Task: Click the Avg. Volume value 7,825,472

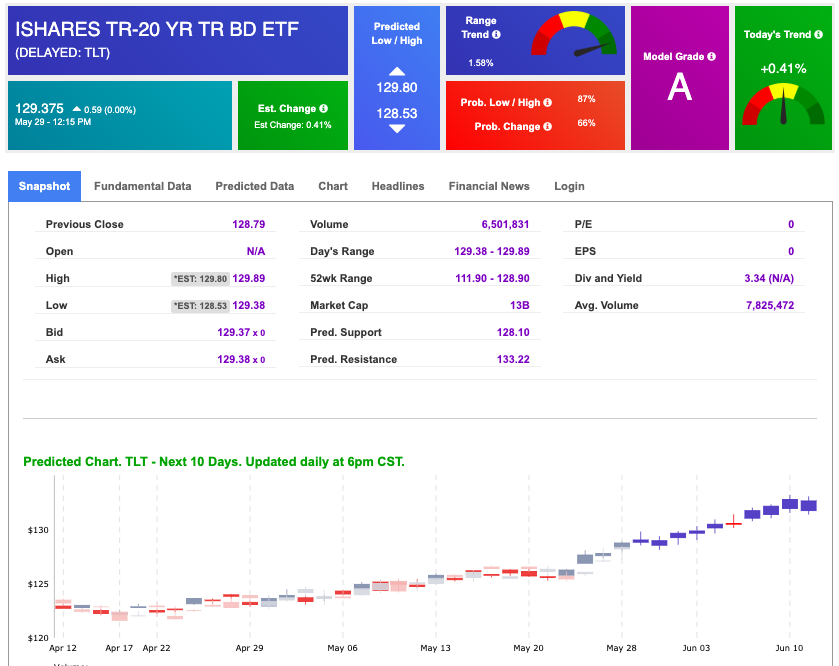Action: (770, 305)
